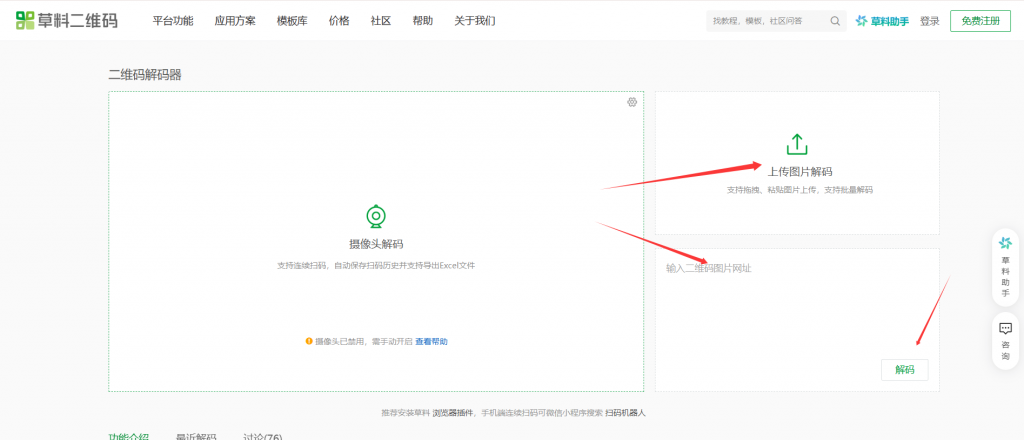The image size is (1024, 440).
Task: Open 草料助手 in the header
Action: [882, 21]
